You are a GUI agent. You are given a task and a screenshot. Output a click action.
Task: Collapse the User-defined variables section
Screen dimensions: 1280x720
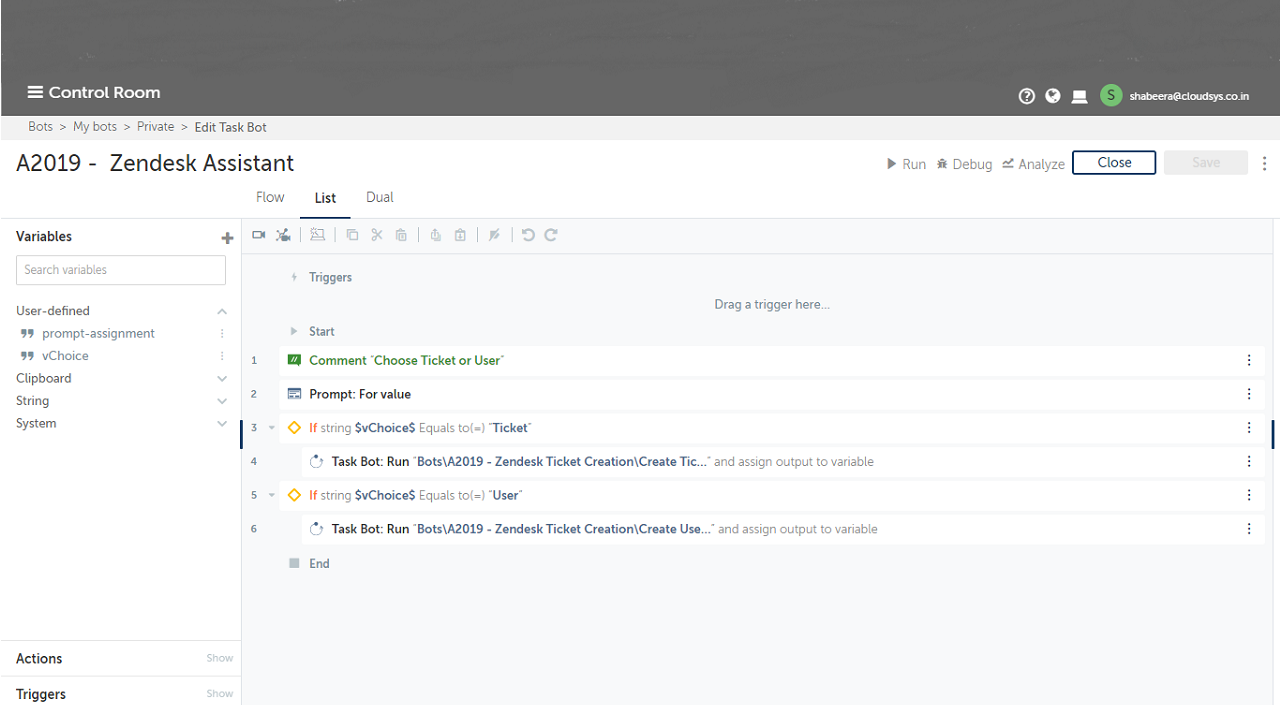(x=222, y=312)
